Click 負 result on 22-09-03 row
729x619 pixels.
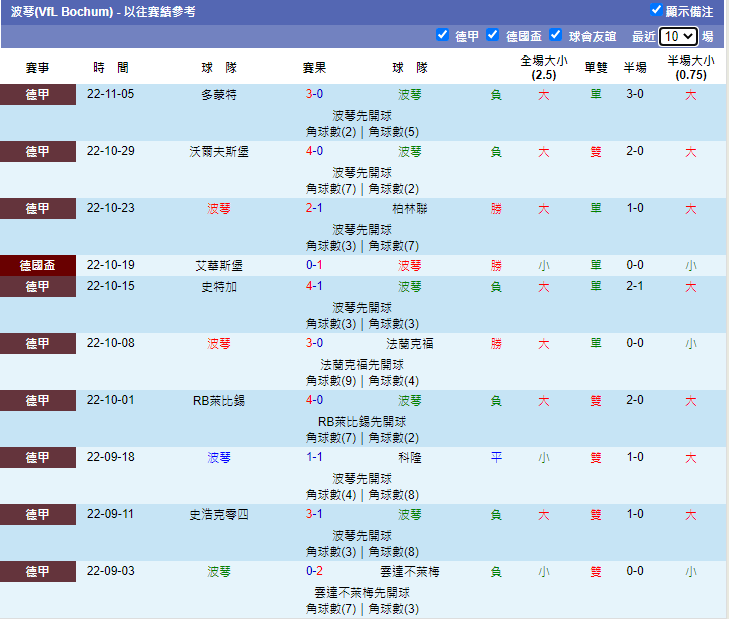click(x=497, y=572)
